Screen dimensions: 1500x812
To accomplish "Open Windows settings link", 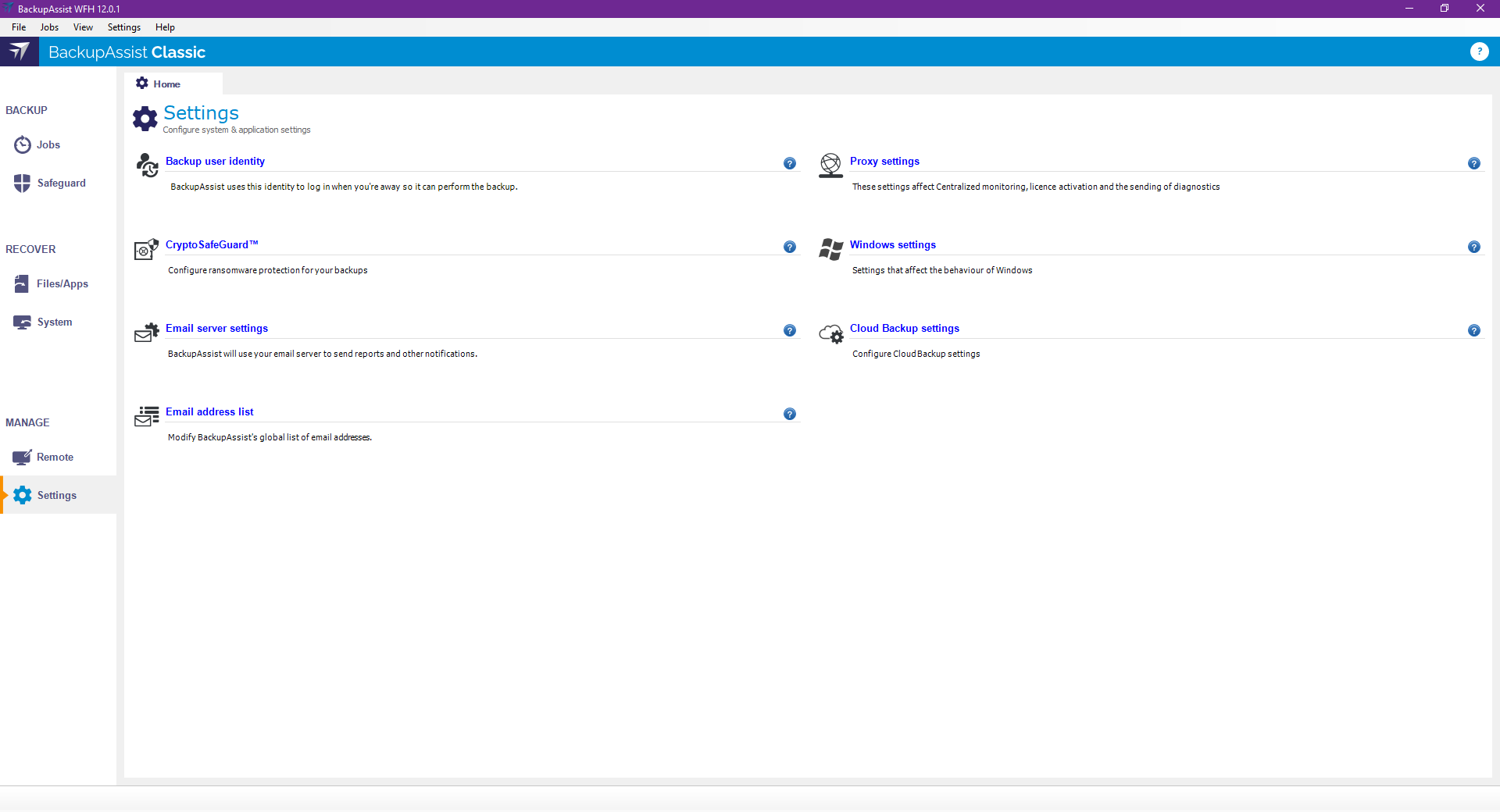I will point(893,244).
